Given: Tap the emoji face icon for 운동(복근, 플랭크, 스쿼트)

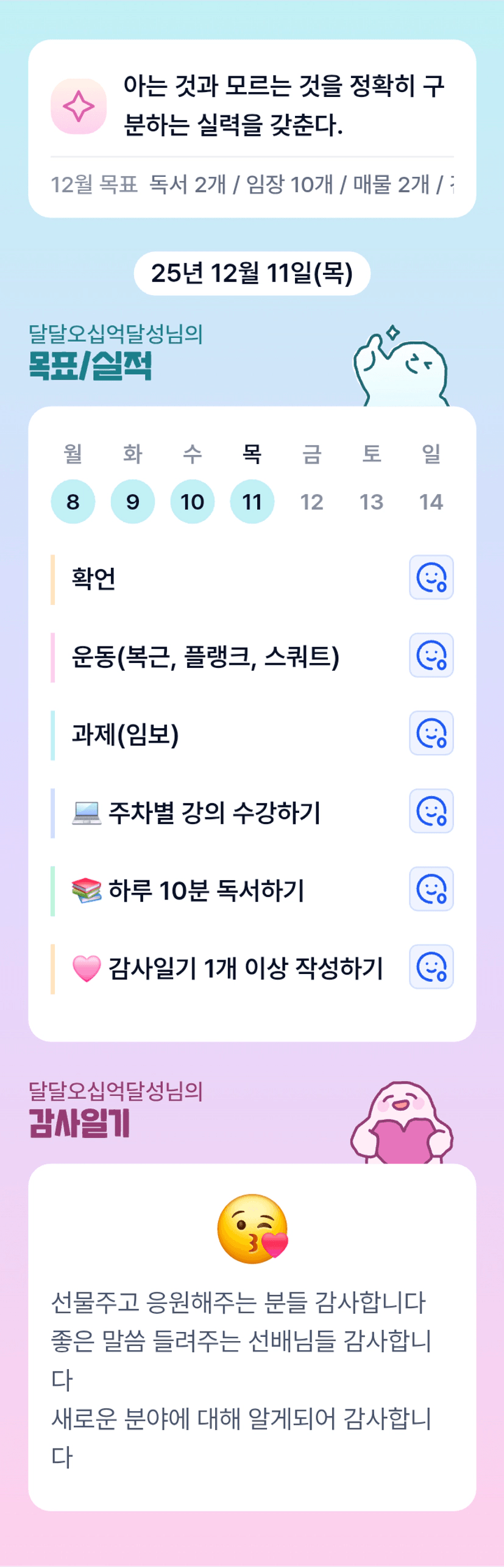Looking at the screenshot, I should pyautogui.click(x=431, y=655).
